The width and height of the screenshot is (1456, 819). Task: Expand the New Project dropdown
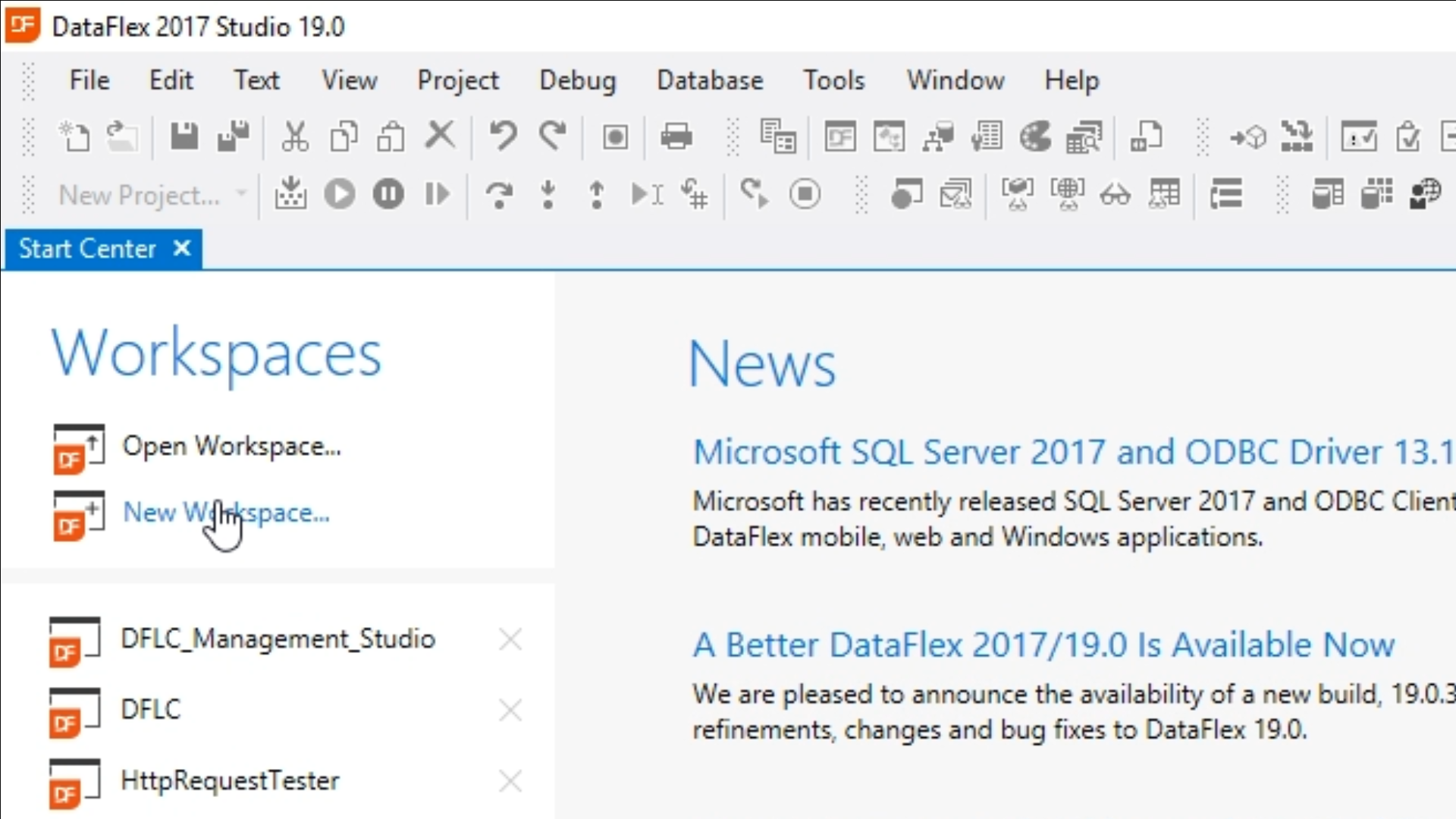pos(241,195)
